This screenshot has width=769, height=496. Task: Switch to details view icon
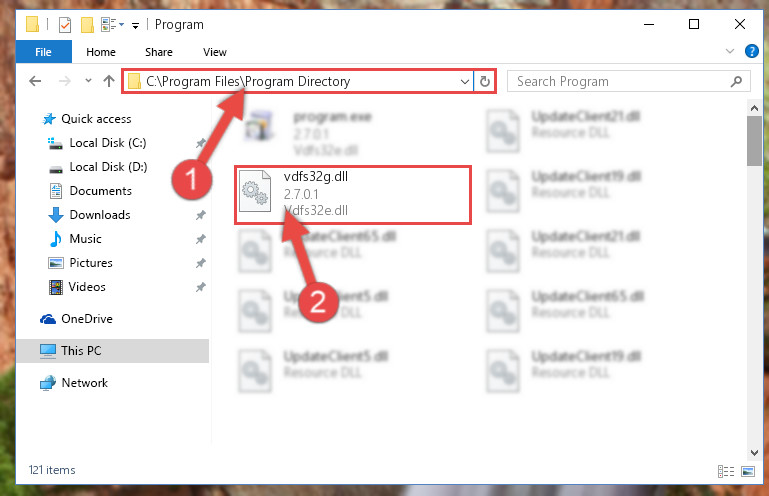[x=726, y=471]
